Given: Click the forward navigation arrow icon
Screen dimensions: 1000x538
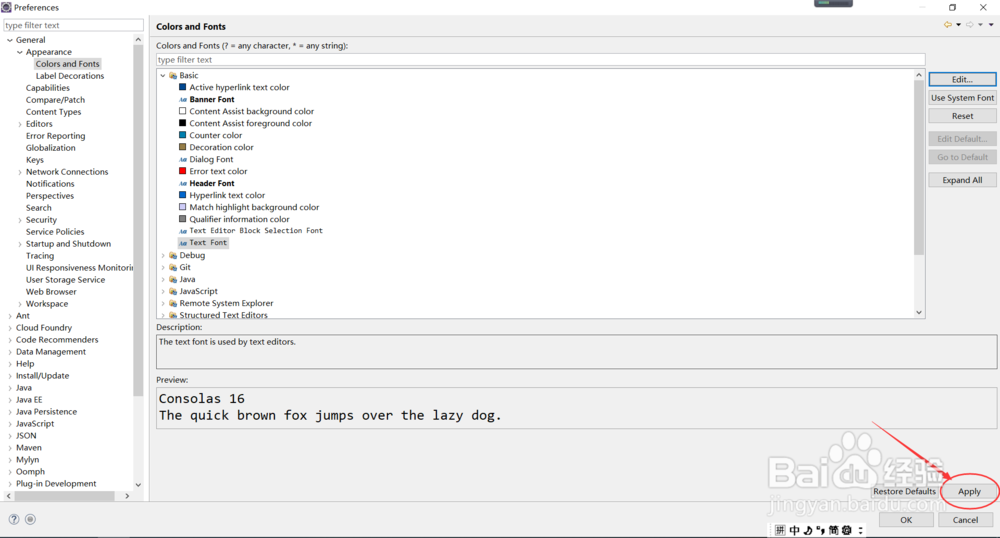Looking at the screenshot, I should 969,25.
